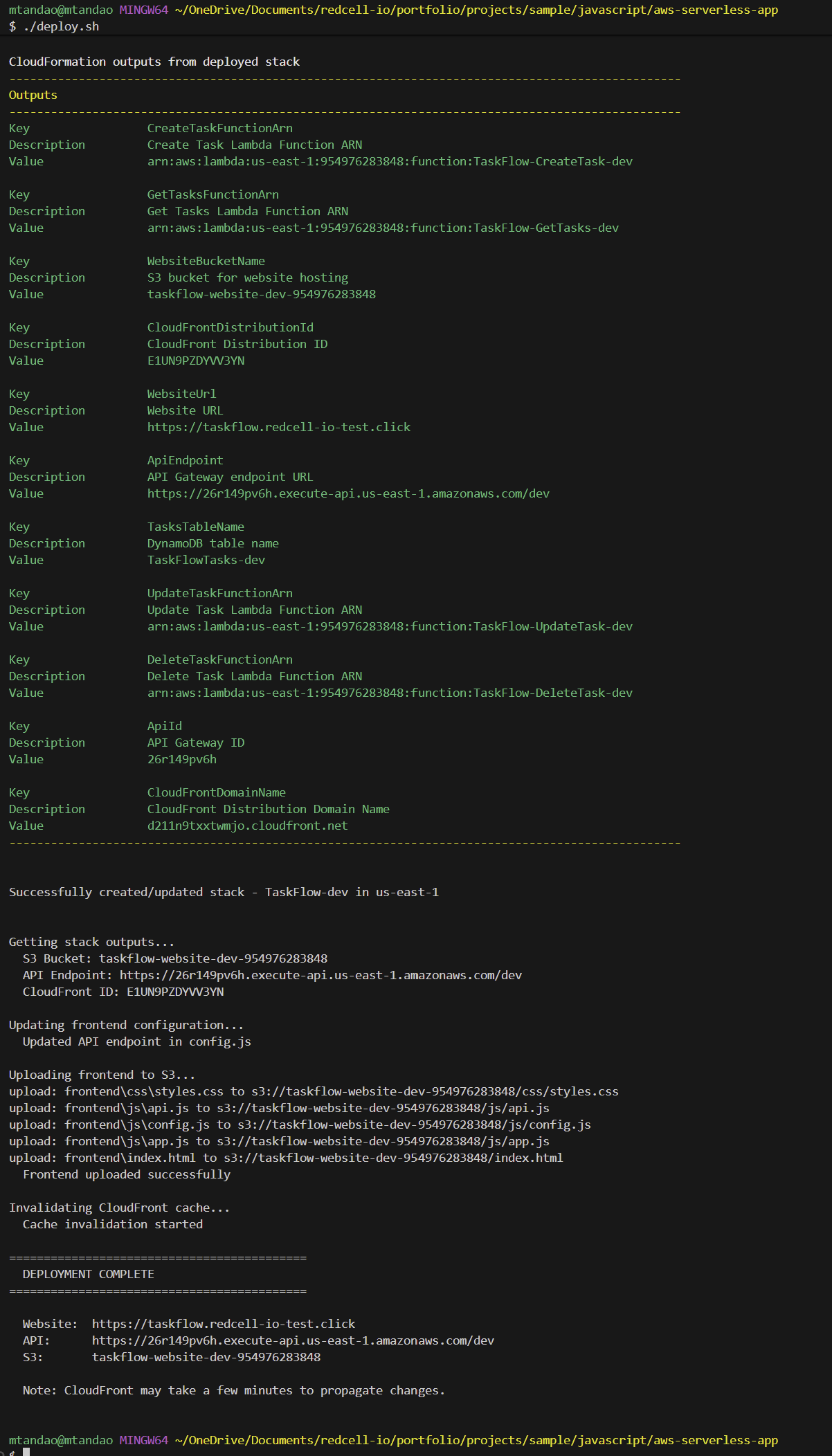Click the WebsiteBucketName value taskflow-website-dev

coord(262,294)
